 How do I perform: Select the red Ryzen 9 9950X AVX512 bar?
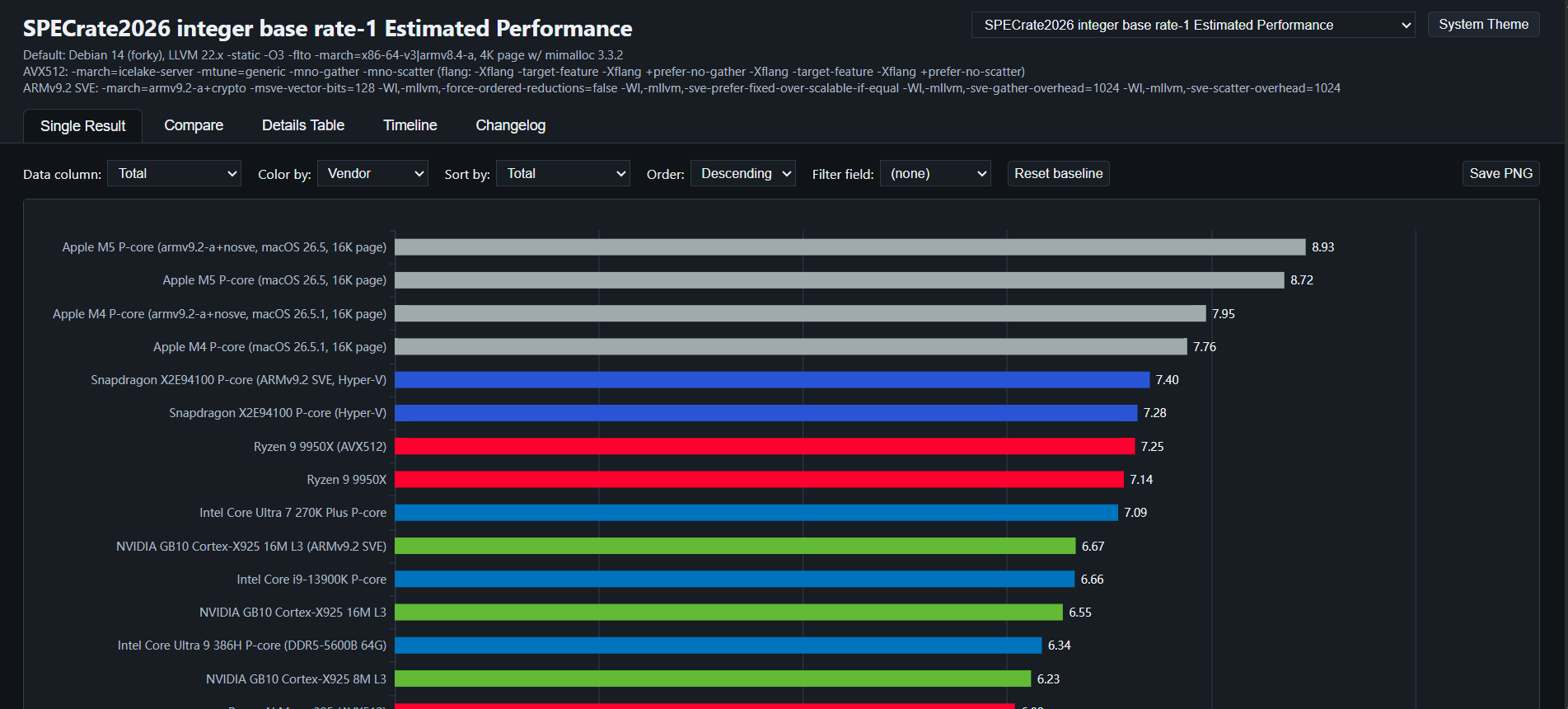[765, 446]
